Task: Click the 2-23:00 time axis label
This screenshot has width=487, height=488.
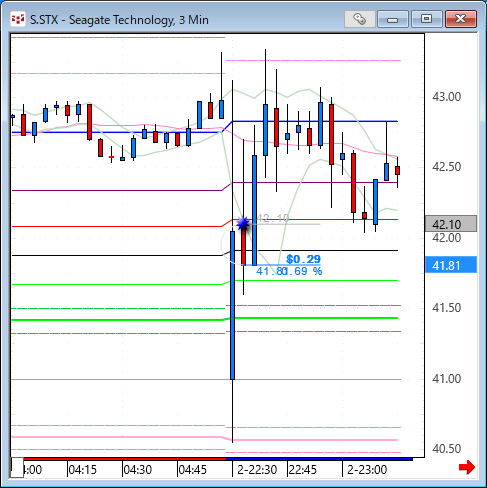Action: click(x=367, y=470)
